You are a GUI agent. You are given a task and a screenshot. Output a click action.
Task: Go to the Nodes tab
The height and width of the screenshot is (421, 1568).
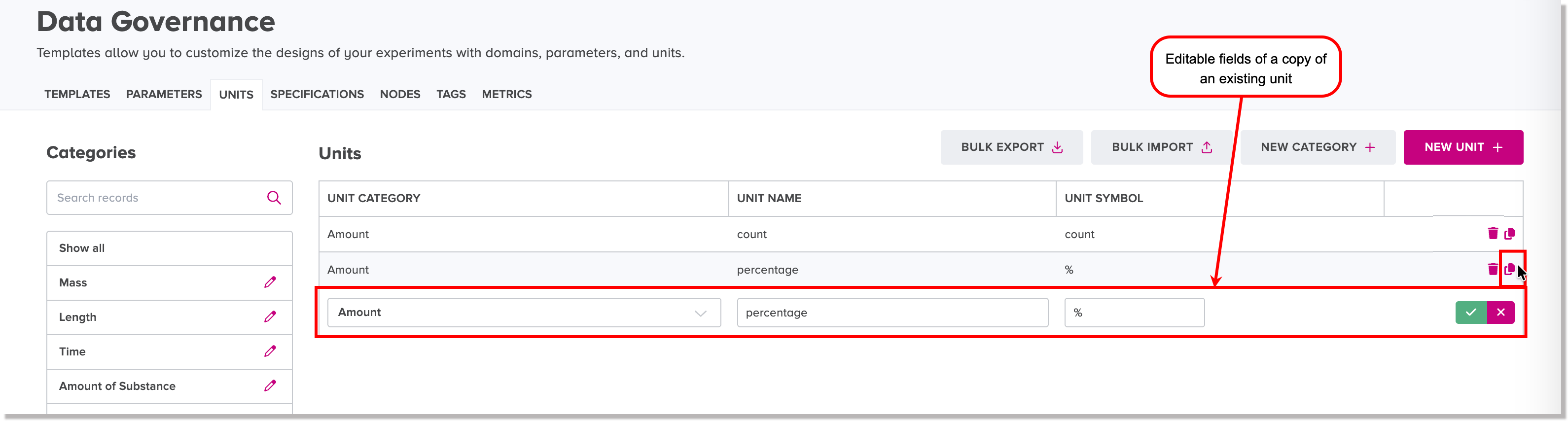pos(400,94)
